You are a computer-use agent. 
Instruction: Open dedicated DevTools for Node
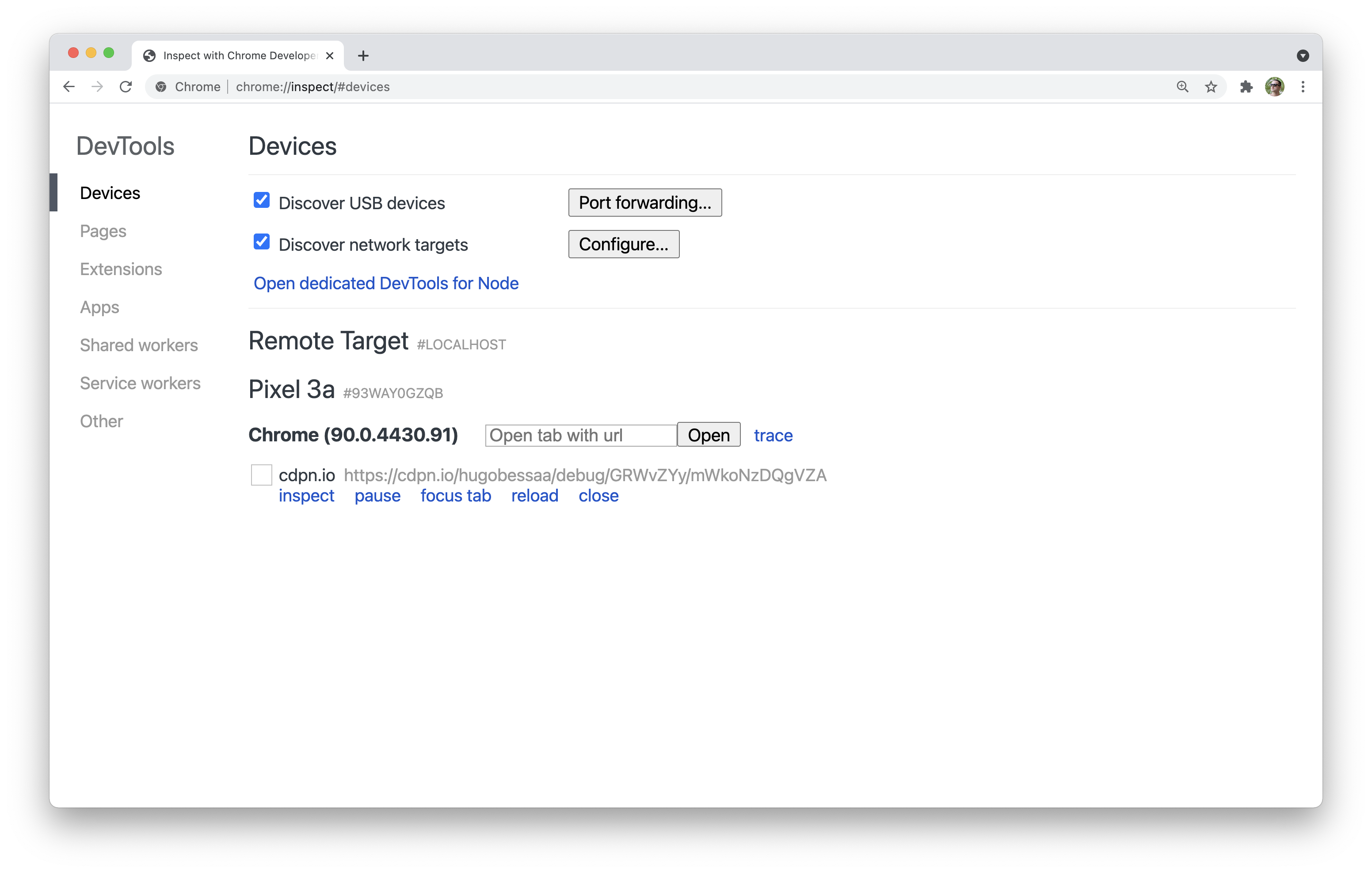pos(386,283)
